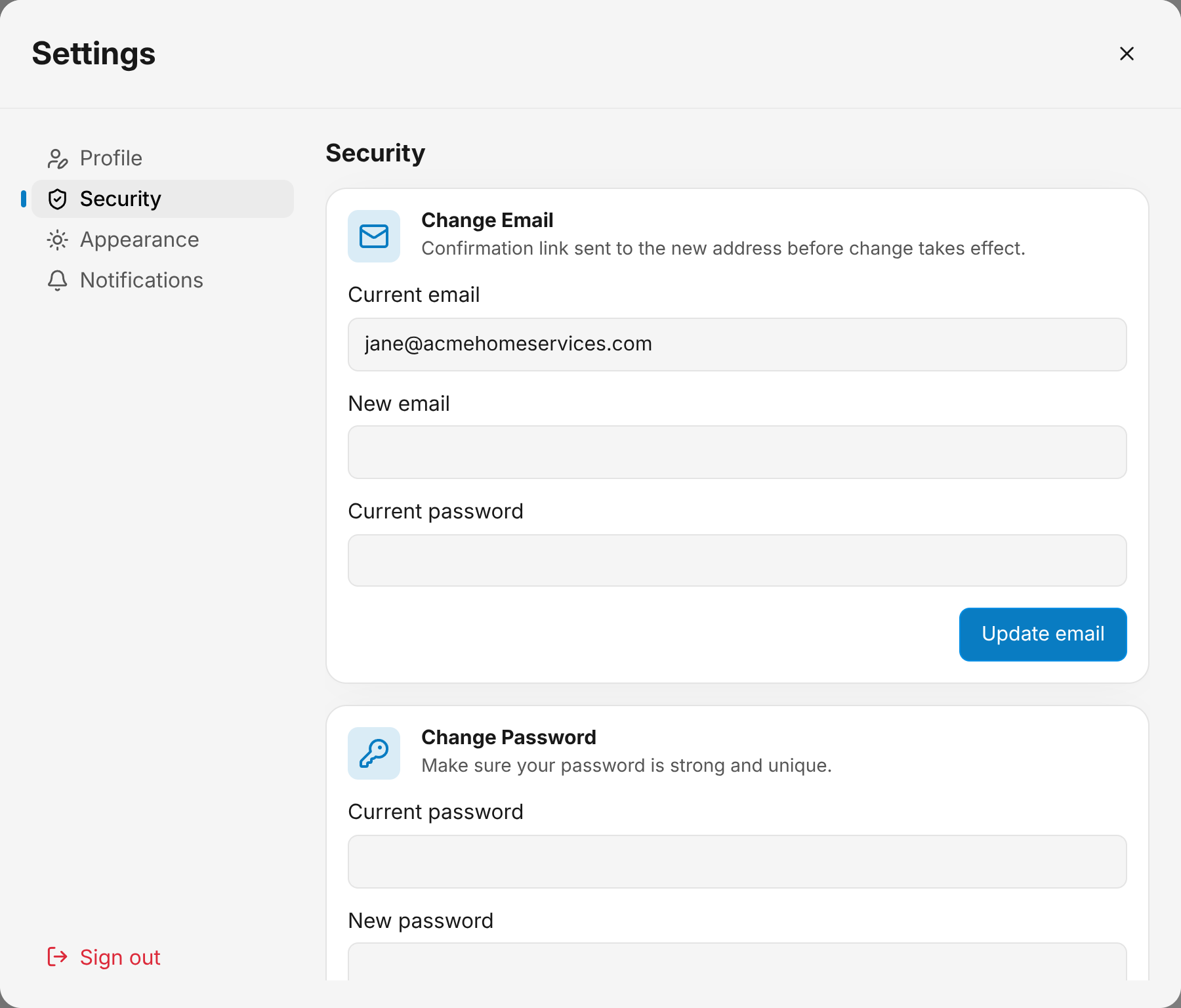This screenshot has width=1181, height=1008.
Task: Close the Settings dialog with the X icon
Action: coord(1127,54)
